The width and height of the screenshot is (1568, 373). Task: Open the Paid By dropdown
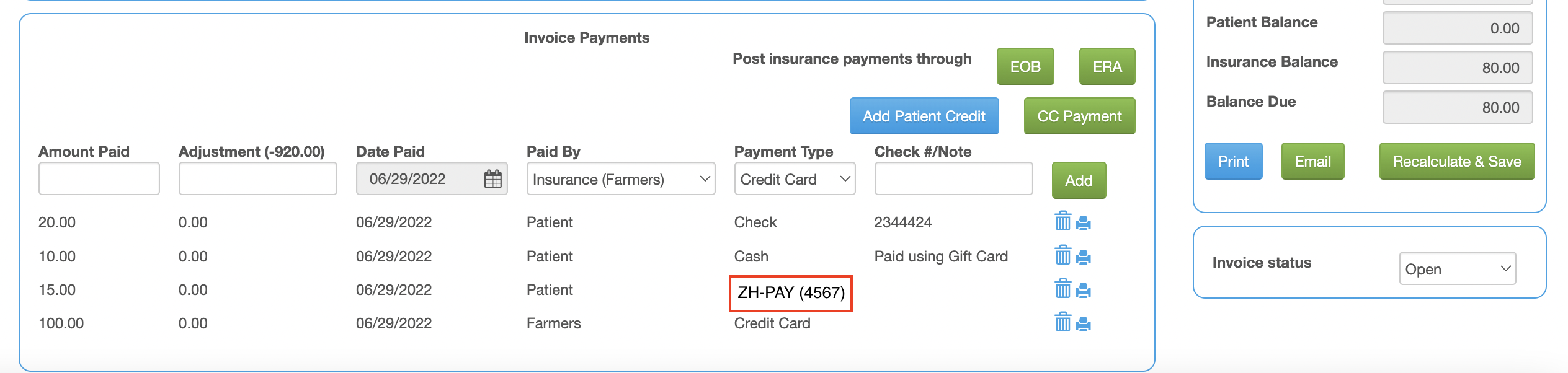pyautogui.click(x=621, y=179)
